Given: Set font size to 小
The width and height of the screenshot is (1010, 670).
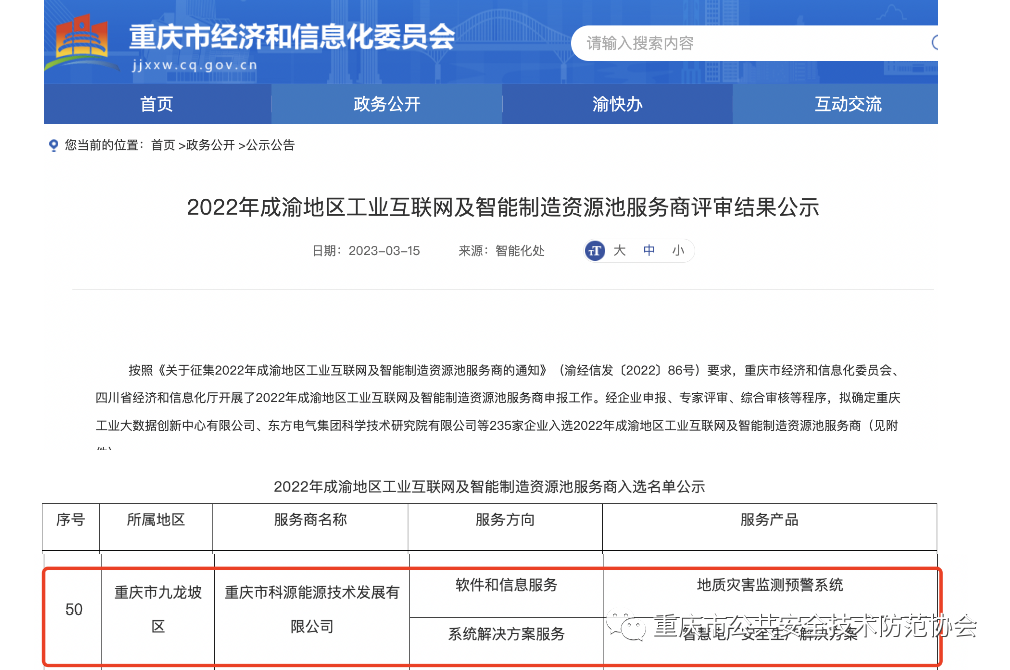Looking at the screenshot, I should 678,251.
